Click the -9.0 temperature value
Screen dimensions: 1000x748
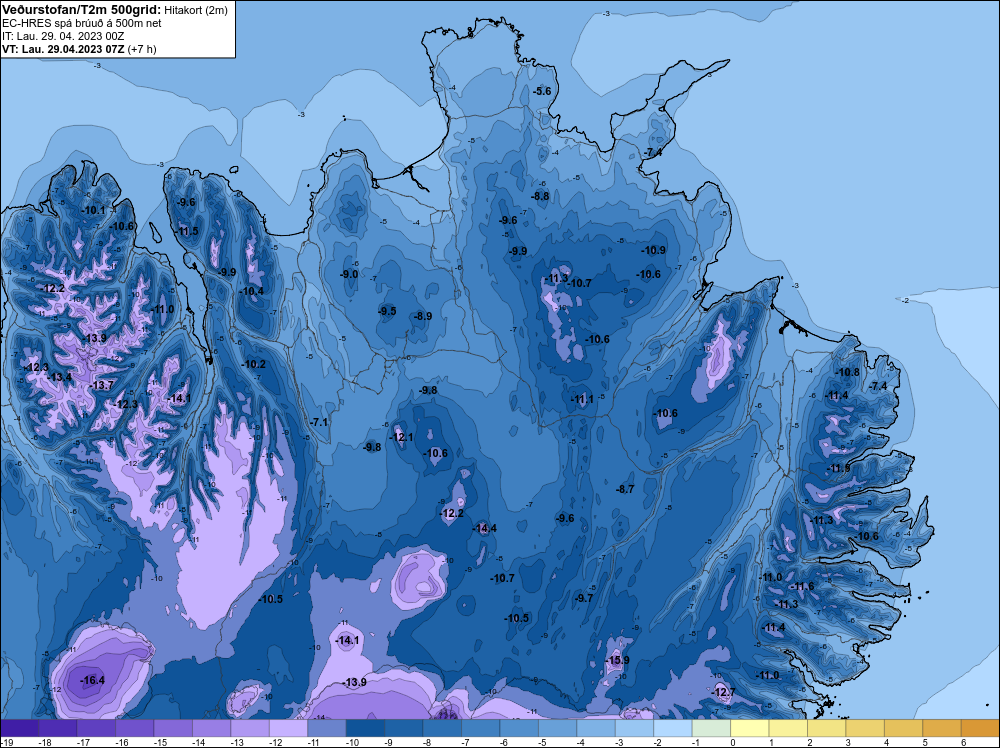(x=348, y=274)
